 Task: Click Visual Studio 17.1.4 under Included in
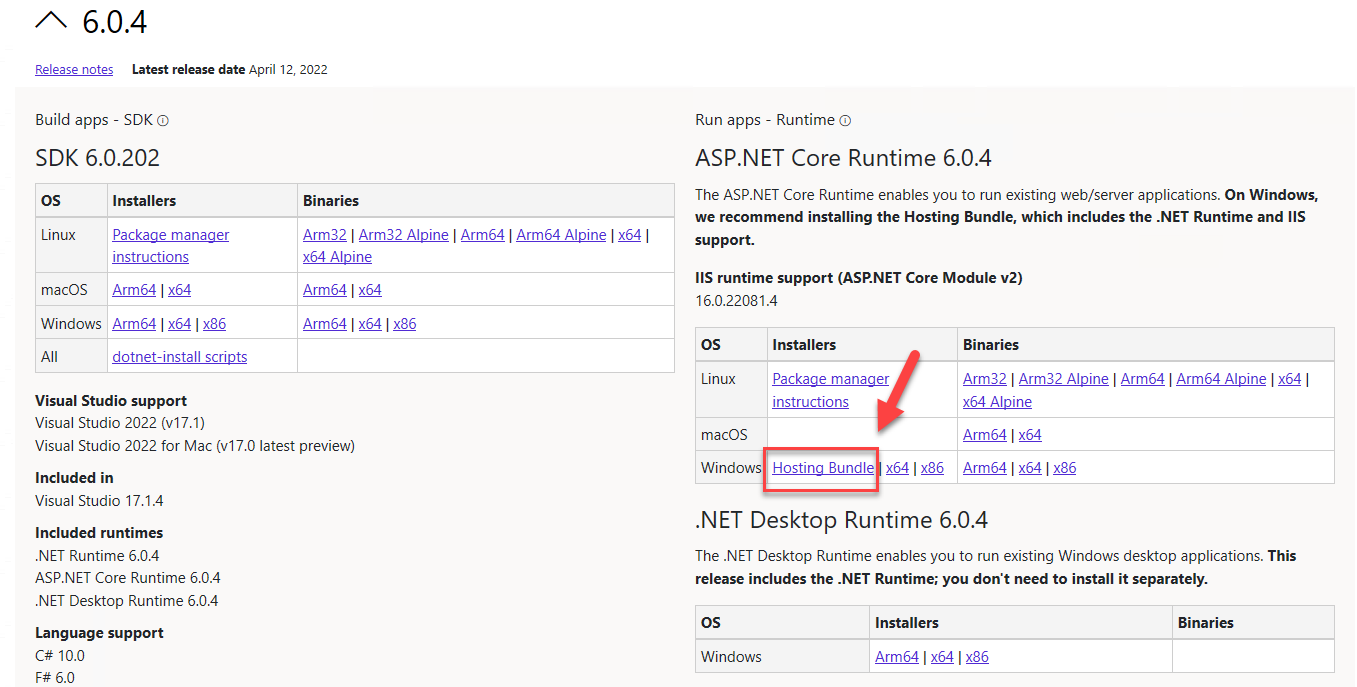point(99,500)
